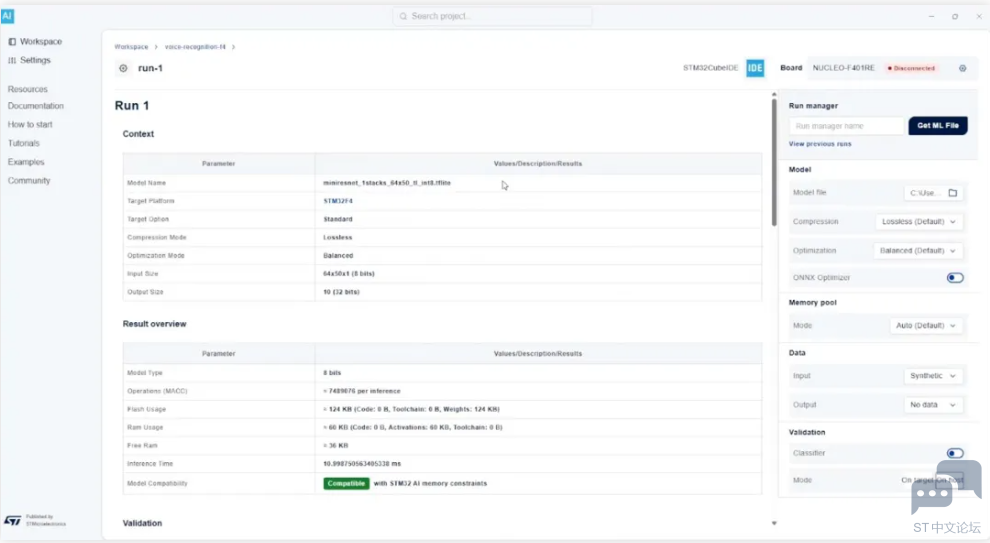The height and width of the screenshot is (543, 990).
Task: Open Settings in the sidebar
Action: [29, 60]
